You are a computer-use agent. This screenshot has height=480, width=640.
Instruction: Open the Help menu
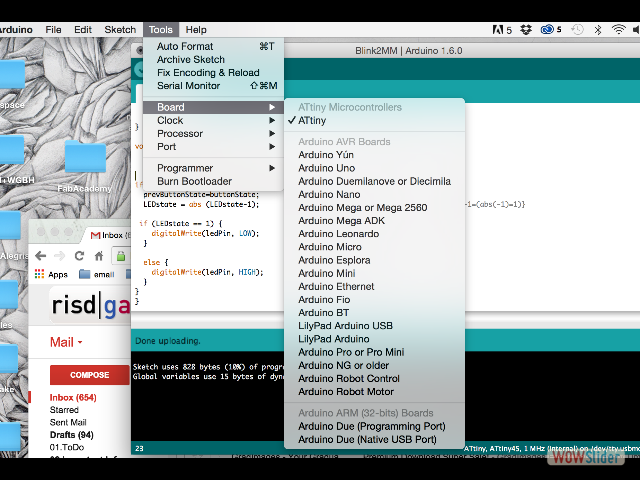pos(196,30)
